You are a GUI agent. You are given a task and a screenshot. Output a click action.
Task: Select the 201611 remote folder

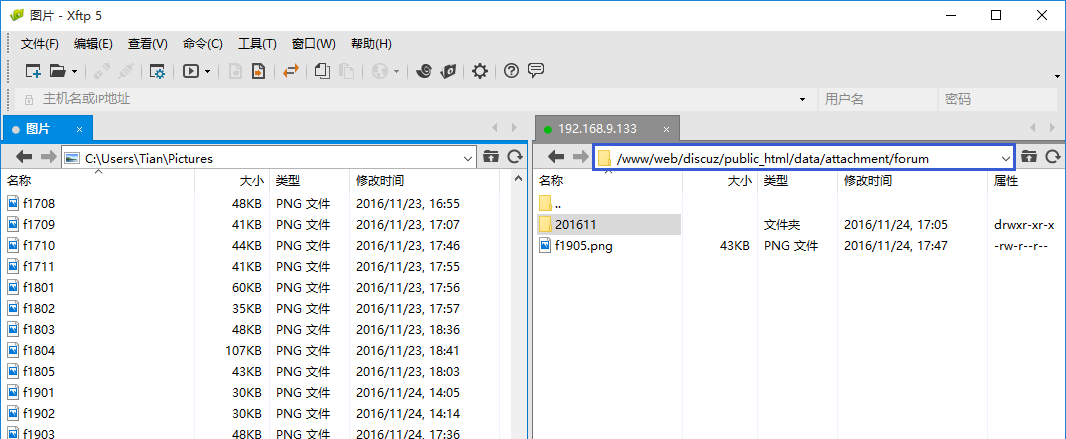pos(575,225)
